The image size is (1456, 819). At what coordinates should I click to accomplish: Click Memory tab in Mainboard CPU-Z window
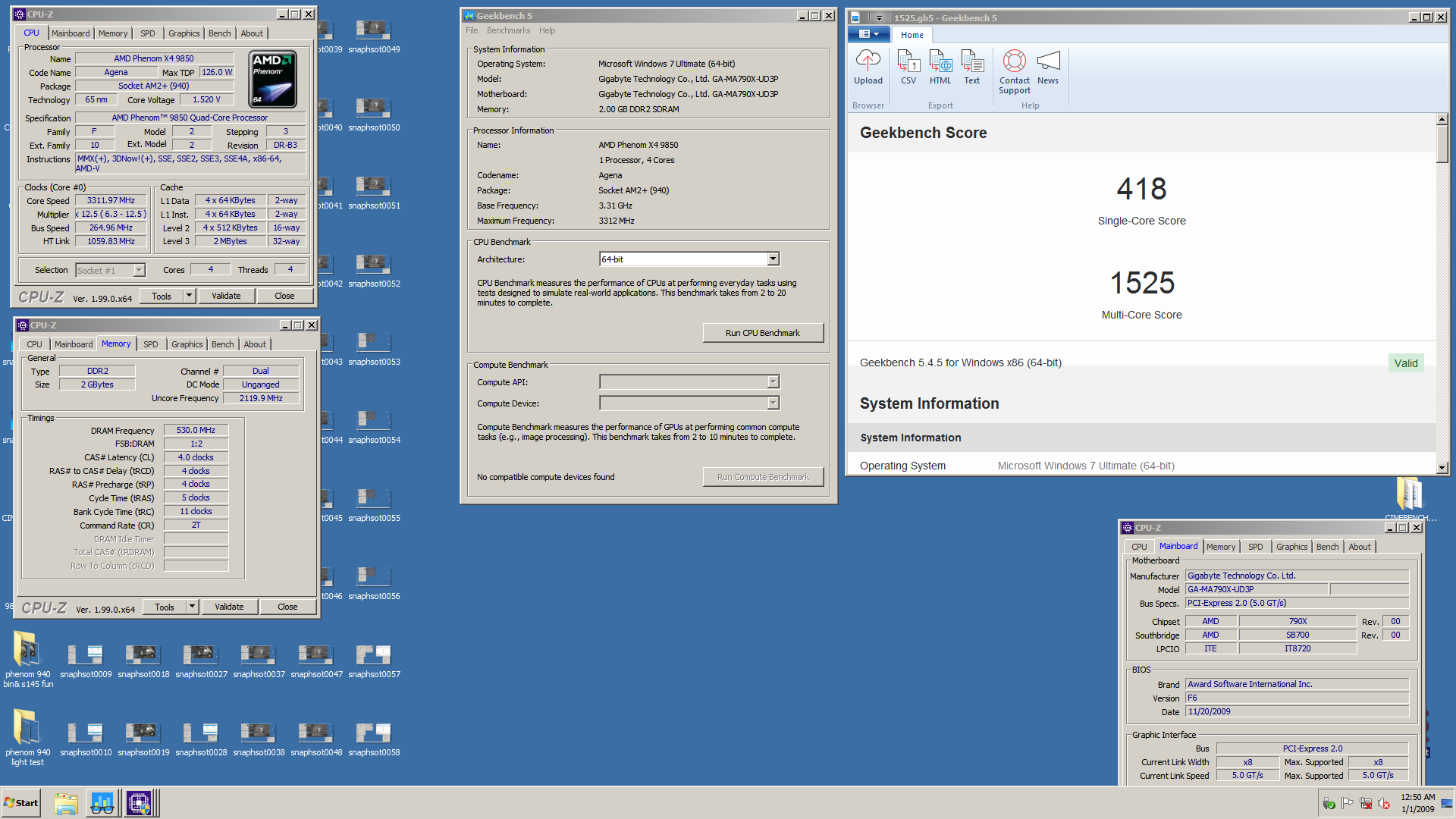click(1221, 547)
